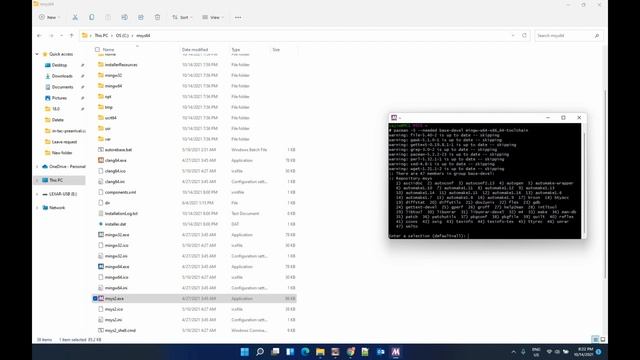Image resolution: width=640 pixels, height=360 pixels.
Task: Click the Cut scissors icon
Action: pyautogui.click(x=75, y=17)
